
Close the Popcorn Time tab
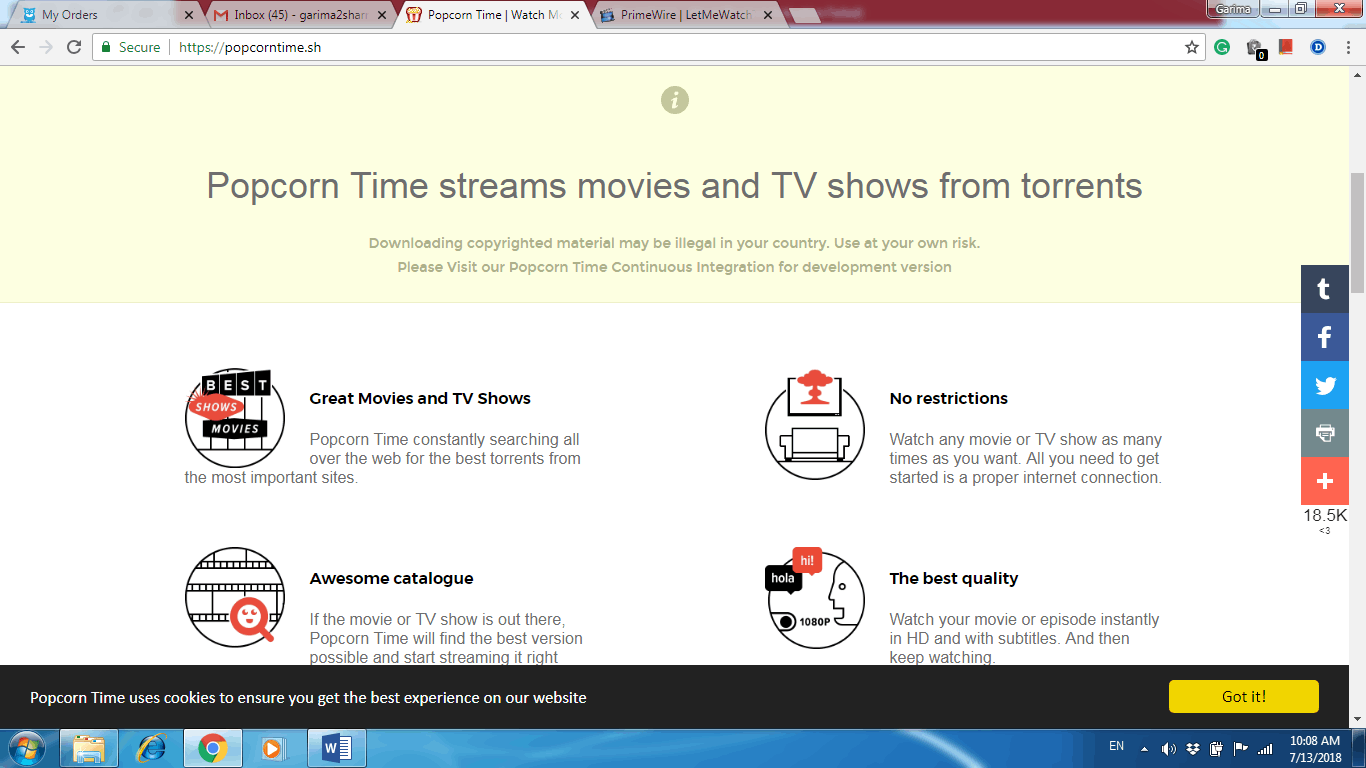coord(575,15)
